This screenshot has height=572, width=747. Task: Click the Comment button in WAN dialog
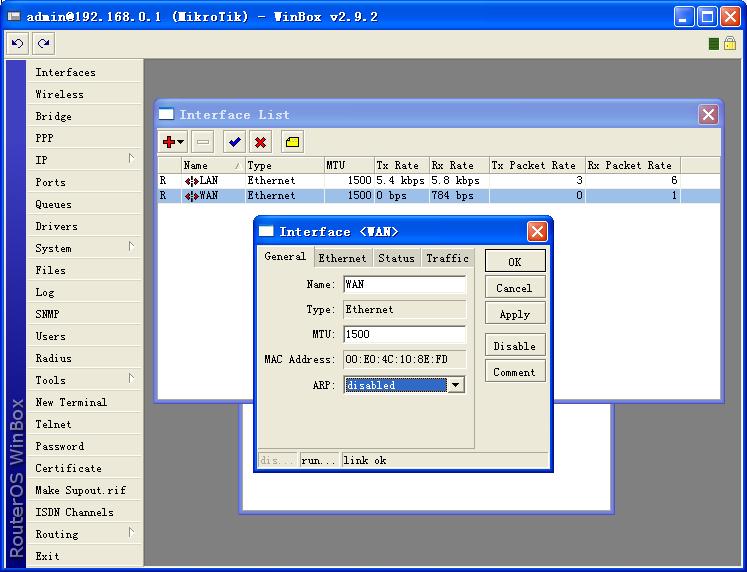point(515,372)
